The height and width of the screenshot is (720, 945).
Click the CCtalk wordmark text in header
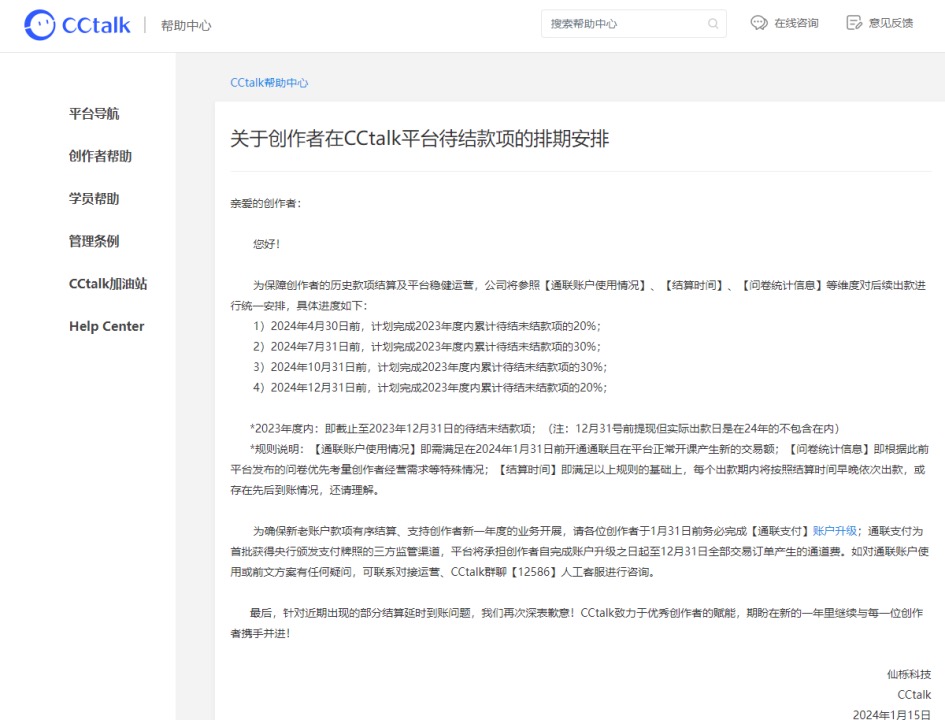click(96, 25)
